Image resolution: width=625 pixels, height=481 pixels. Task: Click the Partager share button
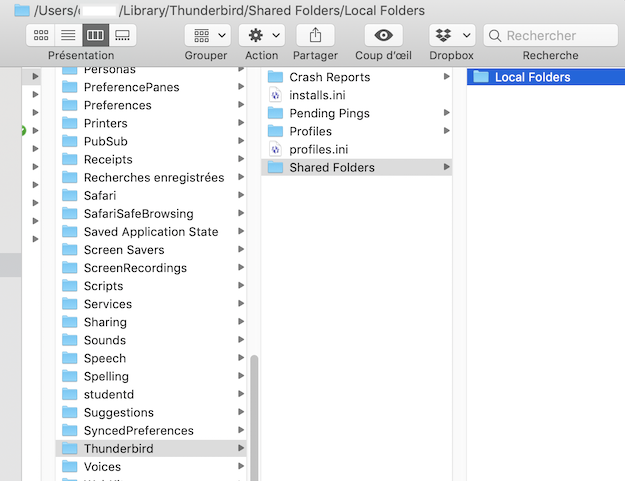point(315,35)
